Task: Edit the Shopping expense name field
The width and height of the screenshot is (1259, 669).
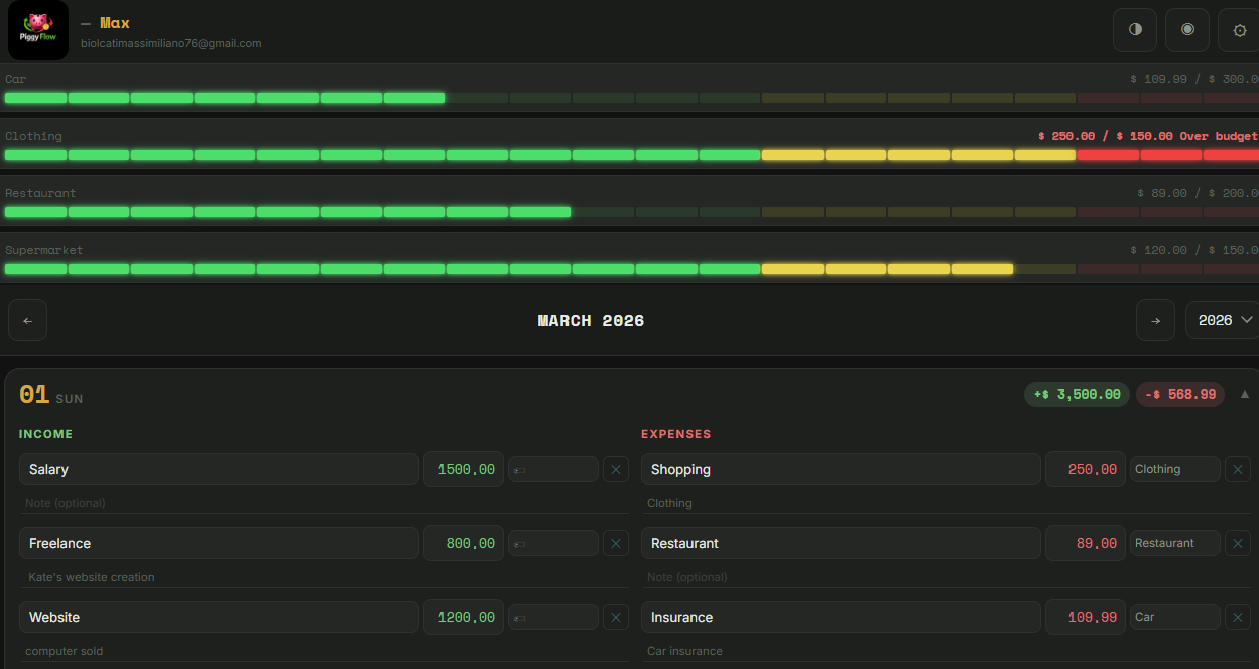Action: [x=840, y=469]
